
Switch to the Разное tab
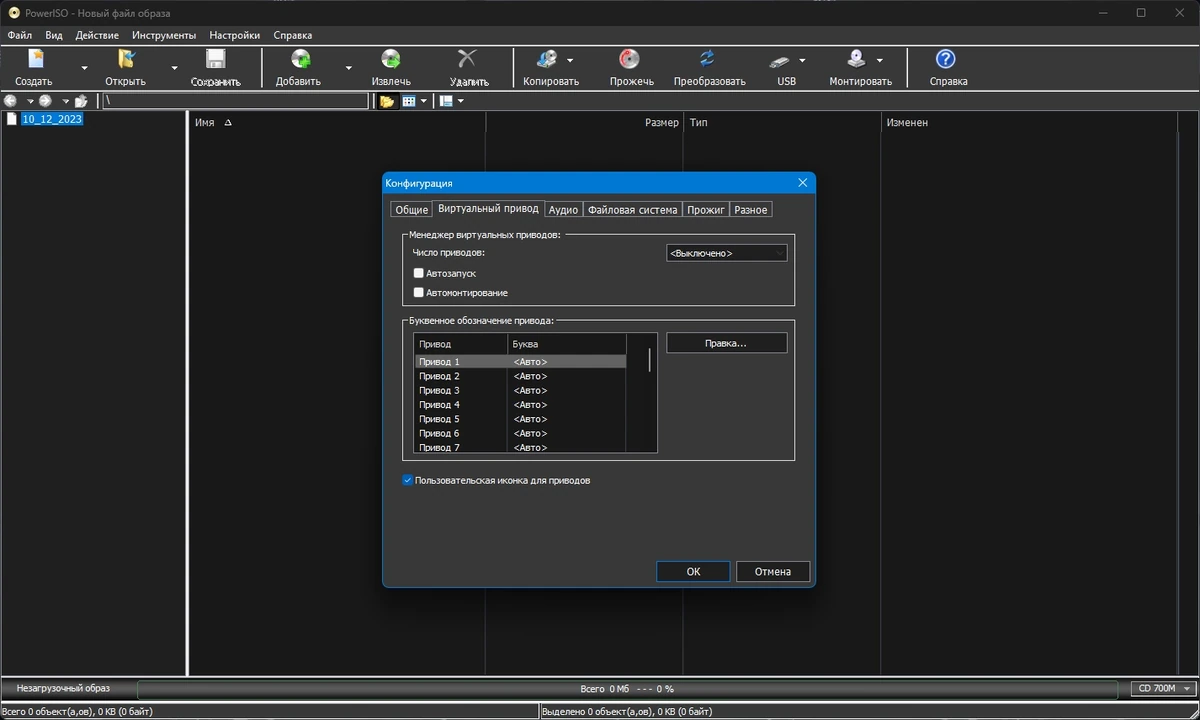point(751,210)
